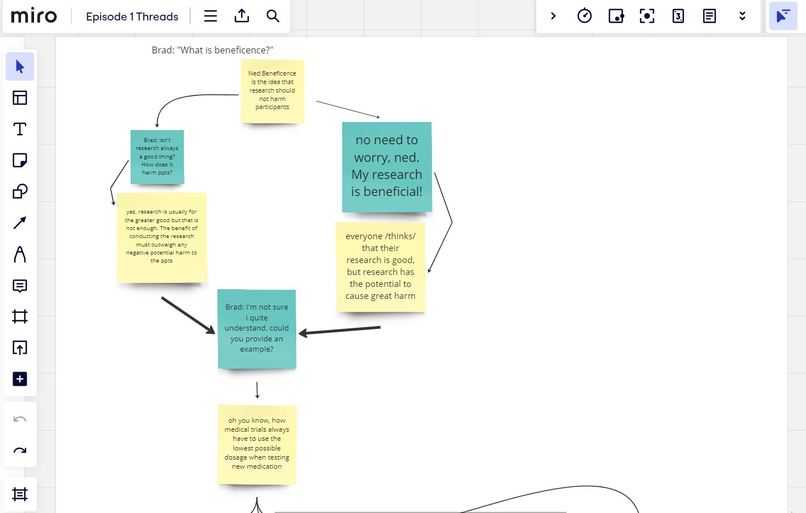Click the Undo arrow

pyautogui.click(x=20, y=419)
